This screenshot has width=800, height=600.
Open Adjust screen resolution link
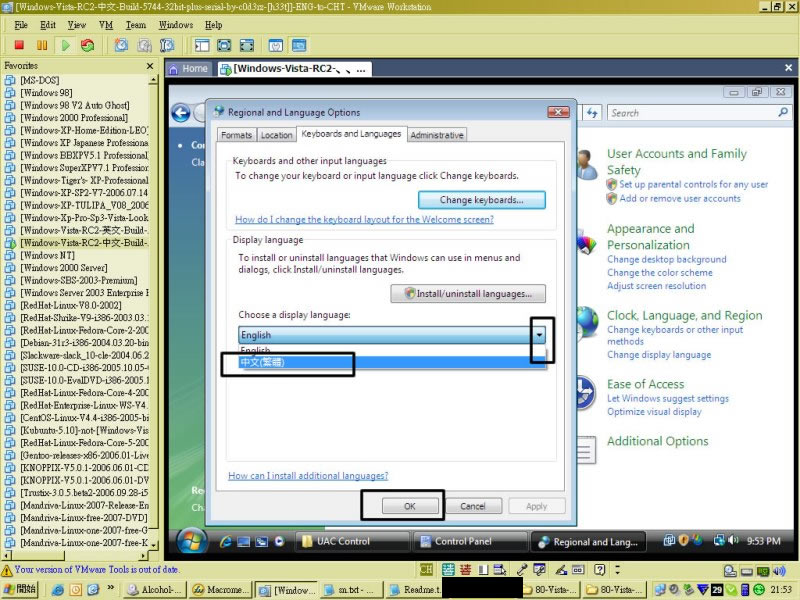(x=657, y=286)
